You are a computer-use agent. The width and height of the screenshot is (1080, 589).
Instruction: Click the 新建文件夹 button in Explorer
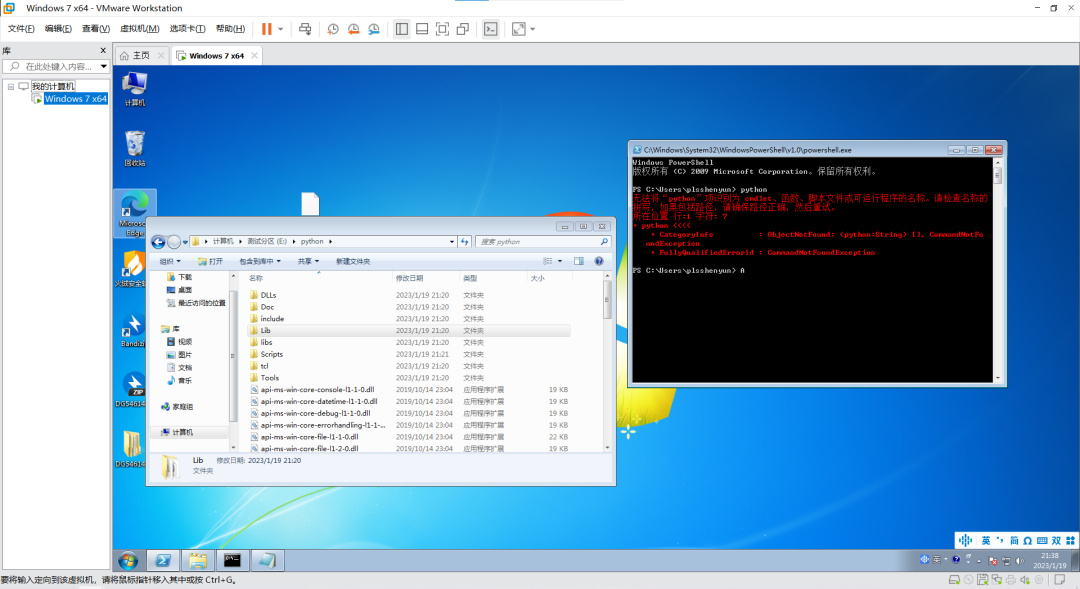tap(352, 261)
